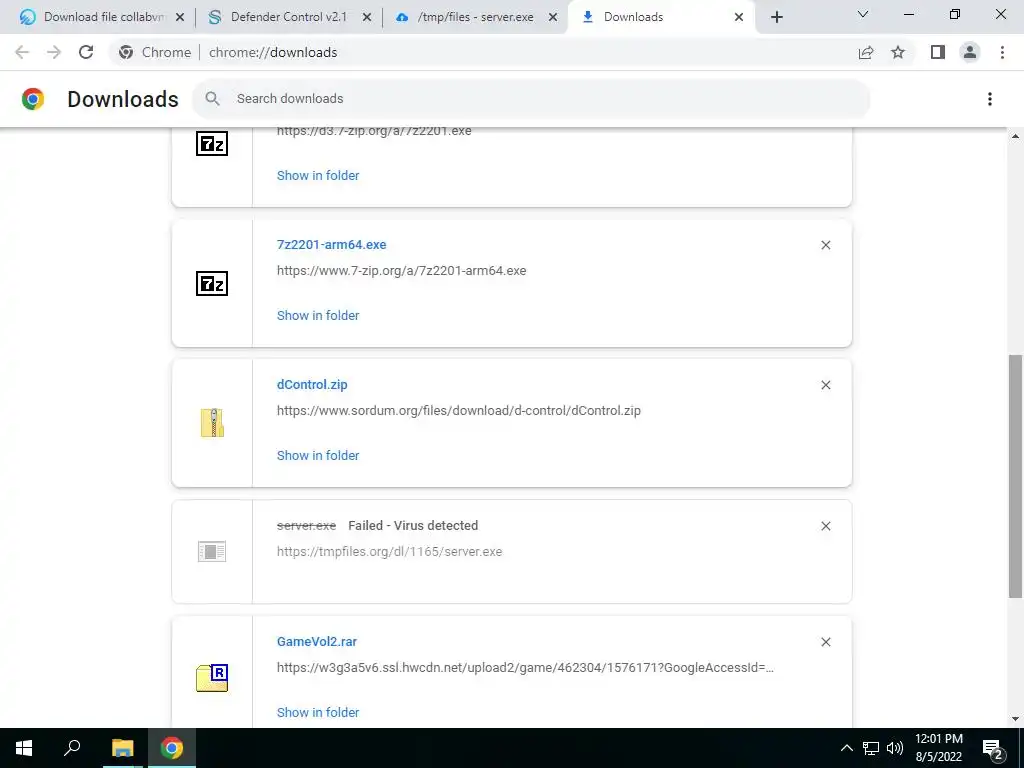Open the Chrome profile avatar menu
This screenshot has width=1024, height=768.
(970, 52)
